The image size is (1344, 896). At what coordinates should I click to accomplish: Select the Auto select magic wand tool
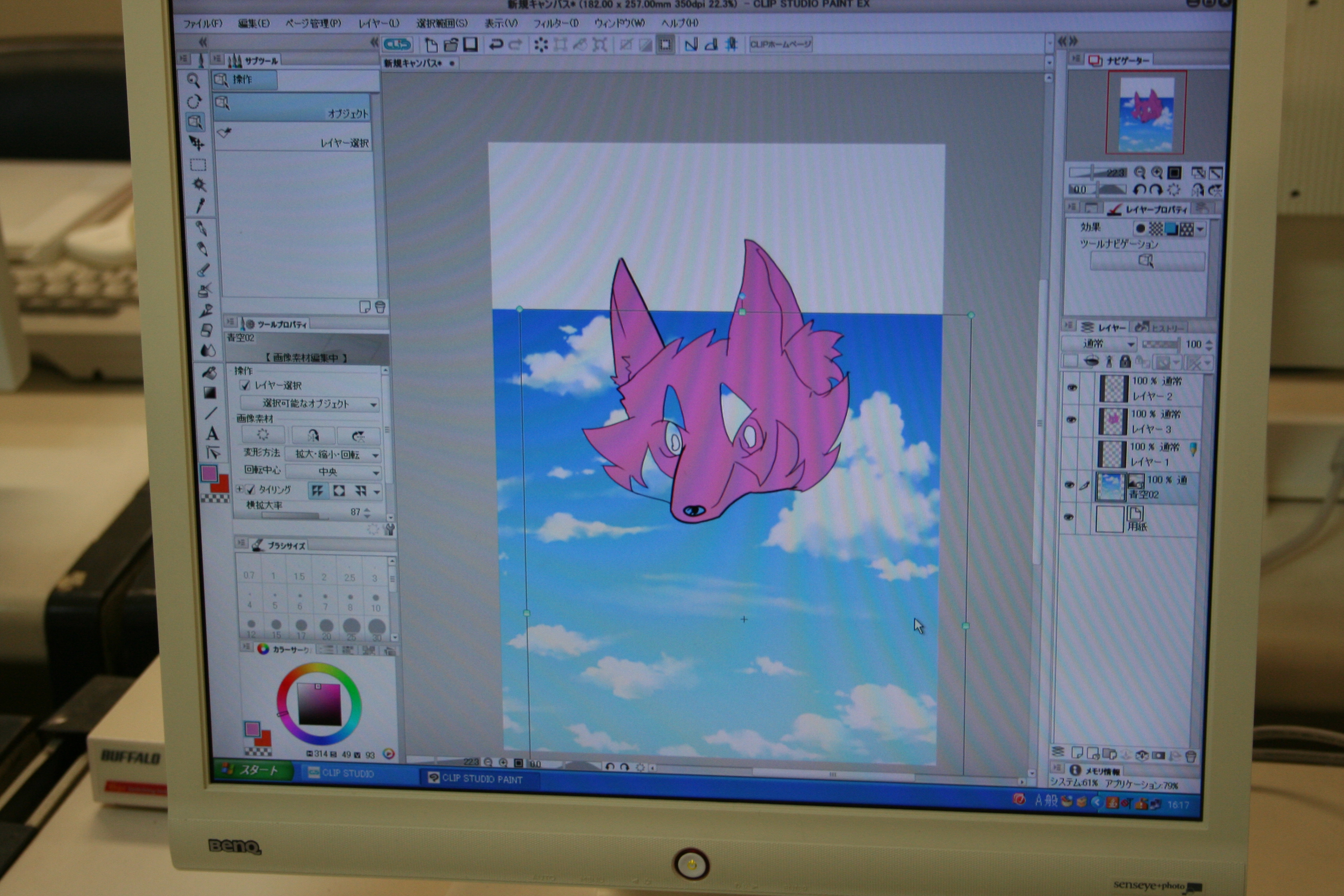[199, 185]
